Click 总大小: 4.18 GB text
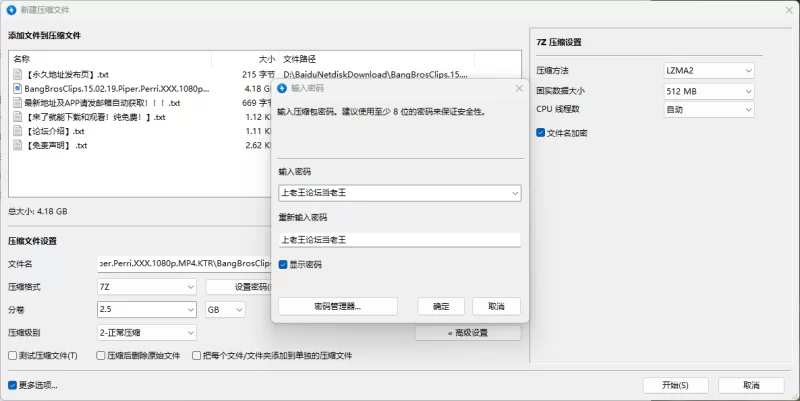This screenshot has height=401, width=800. click(38, 211)
